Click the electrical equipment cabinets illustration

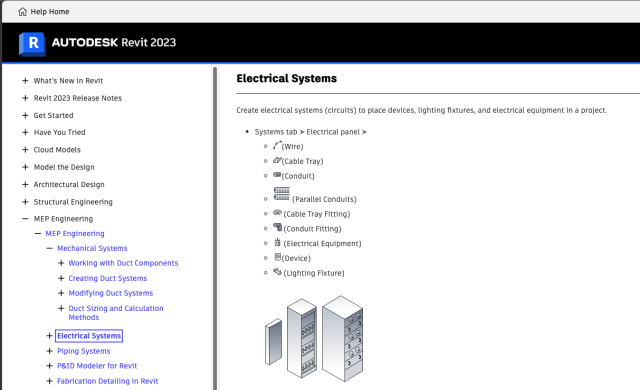(x=314, y=339)
